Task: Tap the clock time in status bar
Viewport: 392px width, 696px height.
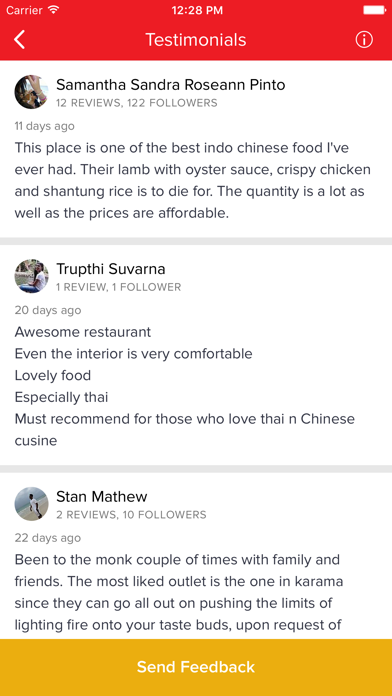Action: 197,10
